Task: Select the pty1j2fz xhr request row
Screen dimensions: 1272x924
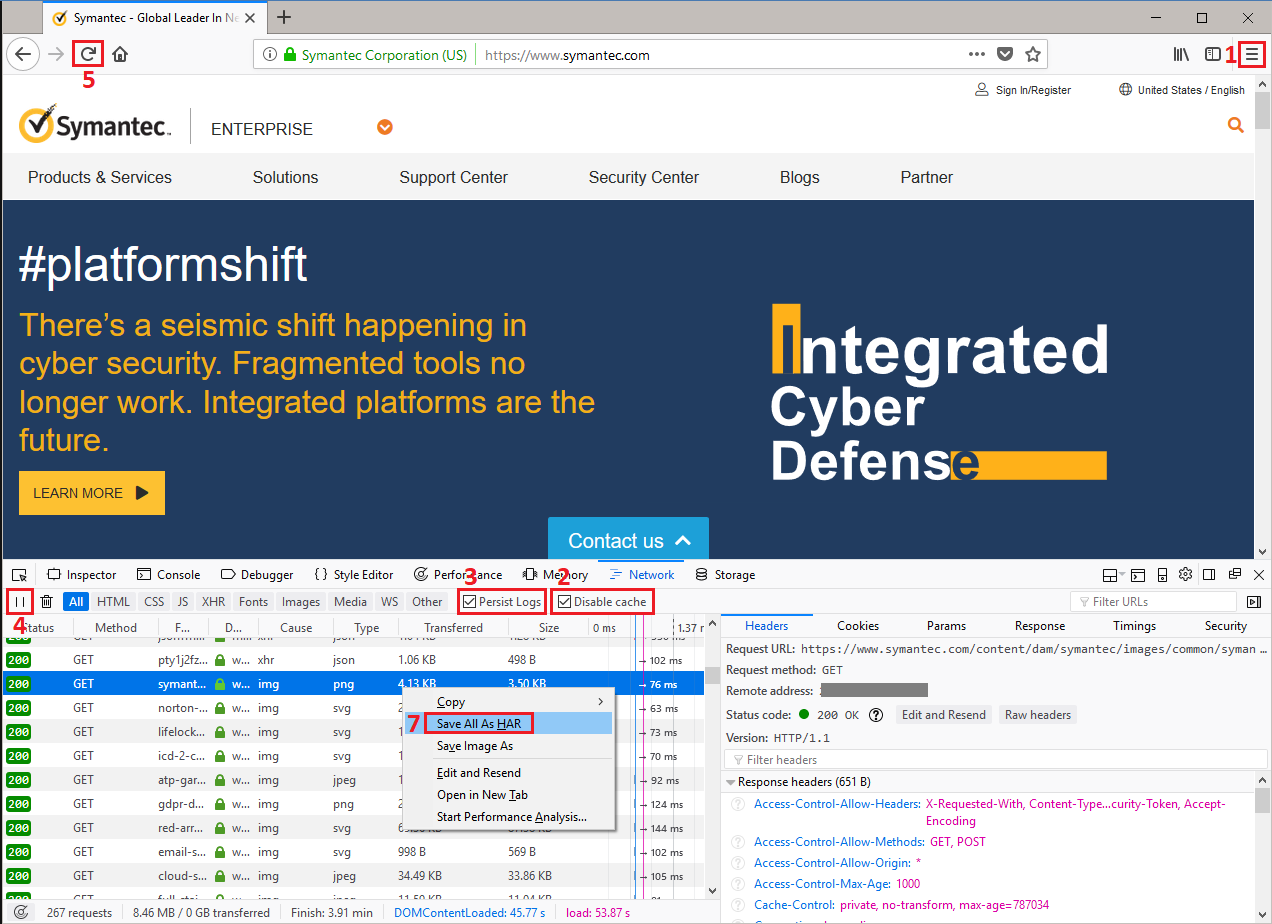Action: point(355,660)
